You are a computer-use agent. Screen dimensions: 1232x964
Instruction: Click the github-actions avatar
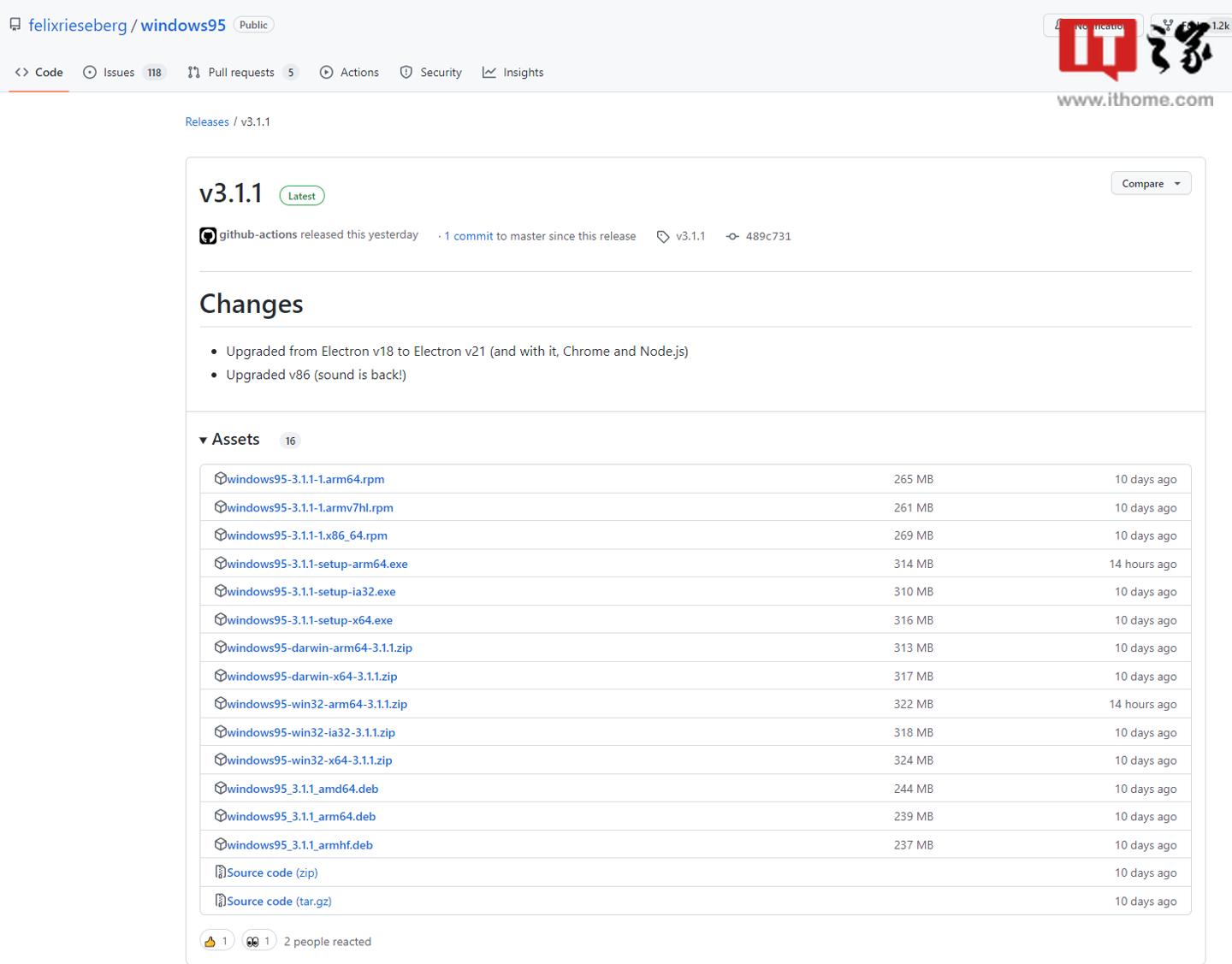[207, 235]
